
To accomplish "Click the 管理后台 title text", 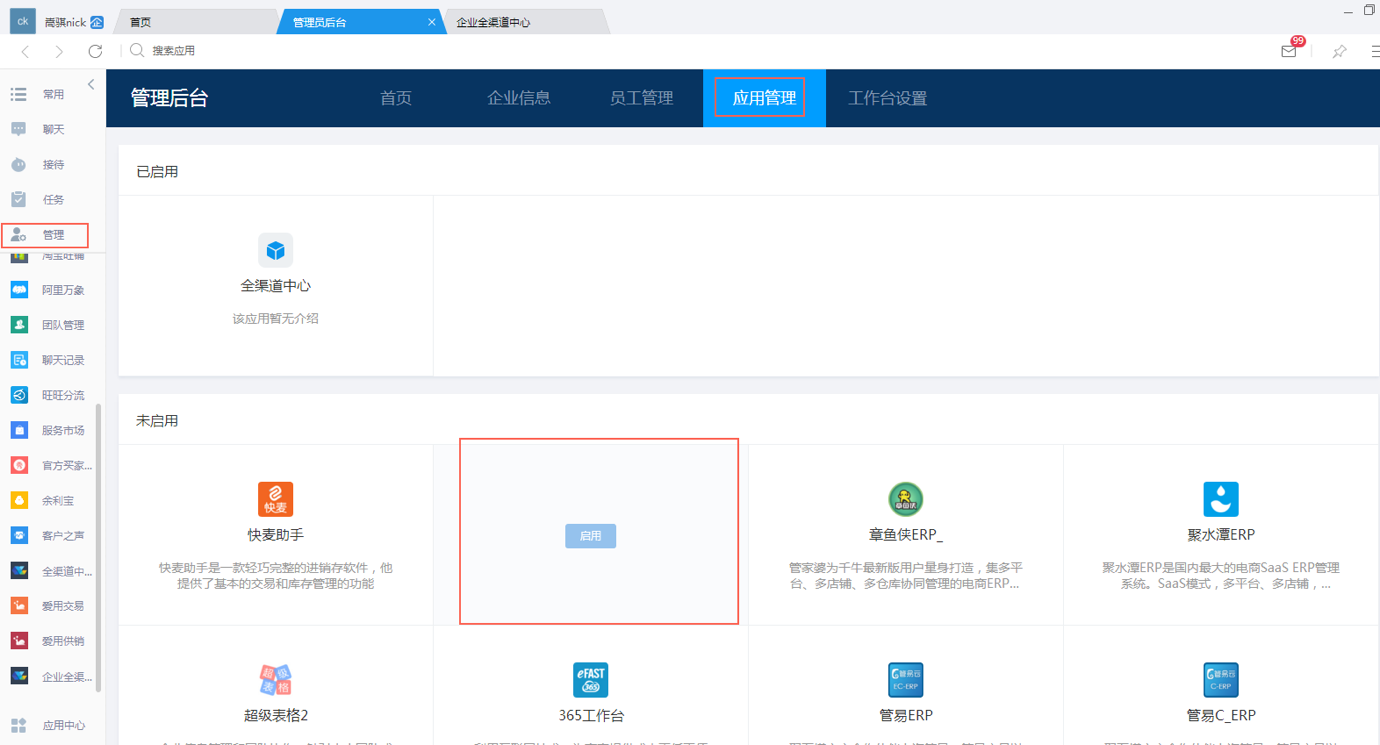I will point(170,98).
